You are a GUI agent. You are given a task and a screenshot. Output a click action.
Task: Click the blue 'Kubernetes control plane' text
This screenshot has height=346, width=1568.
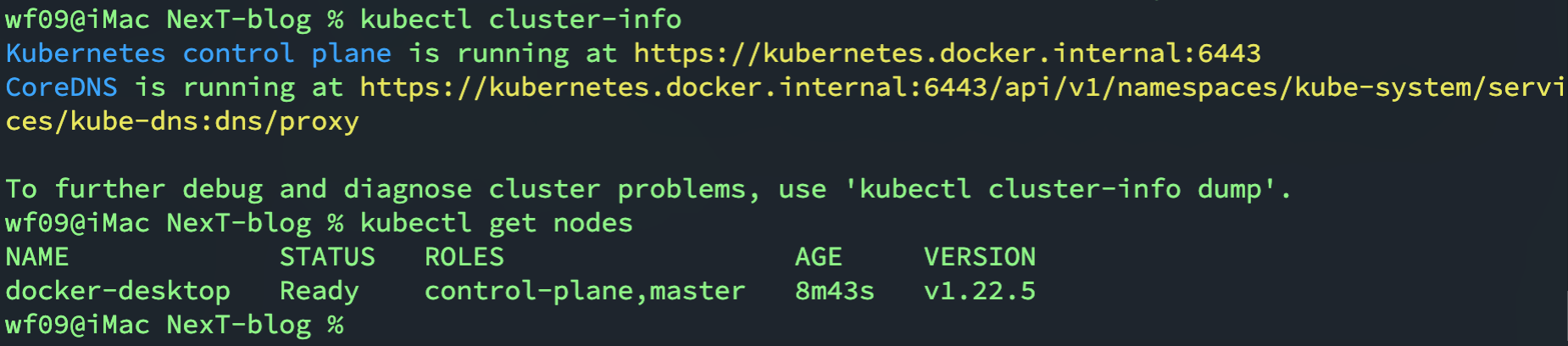point(198,53)
